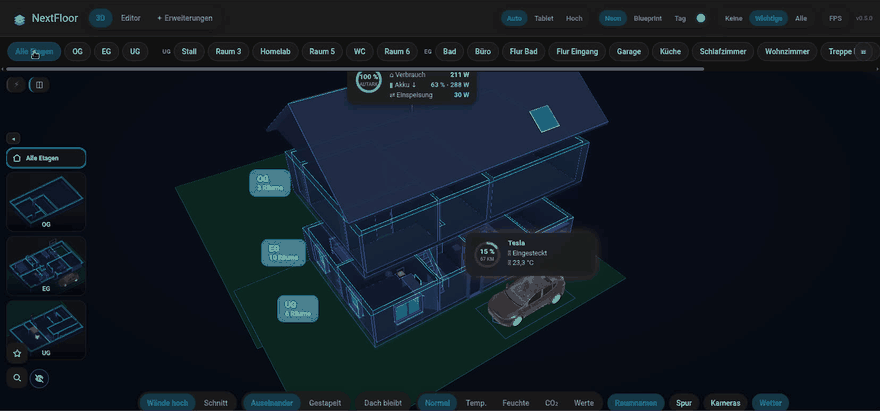Click the UG 6 Räume label
Screen dimensions: 880x411
pyautogui.click(x=298, y=309)
